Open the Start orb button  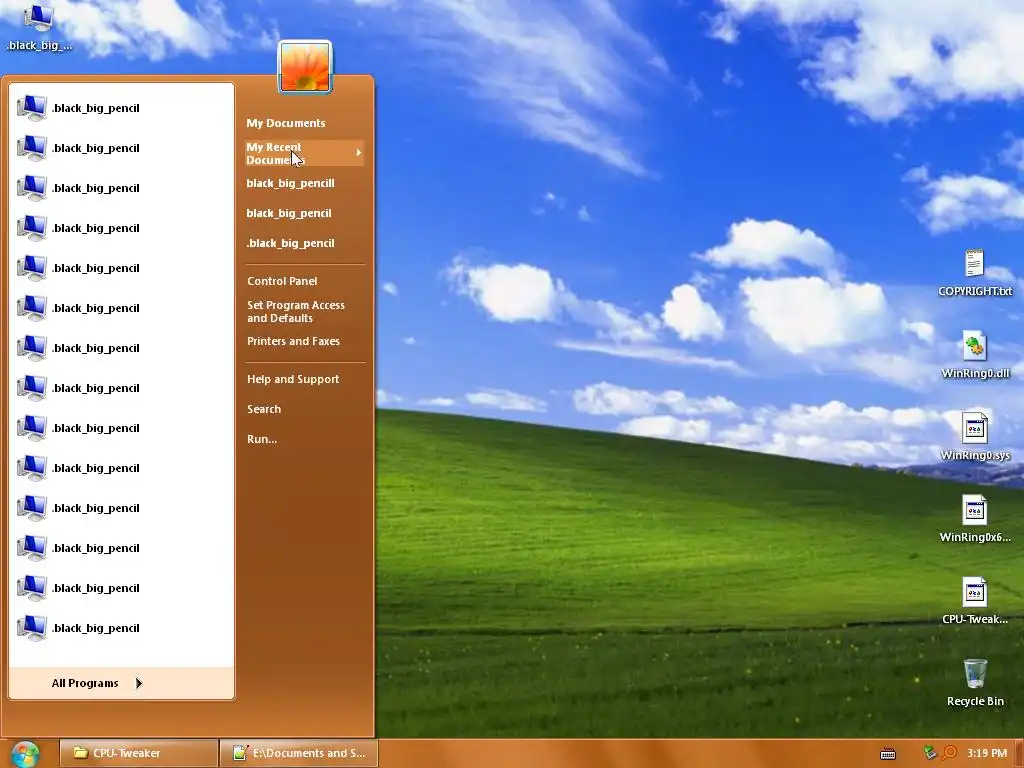25,754
